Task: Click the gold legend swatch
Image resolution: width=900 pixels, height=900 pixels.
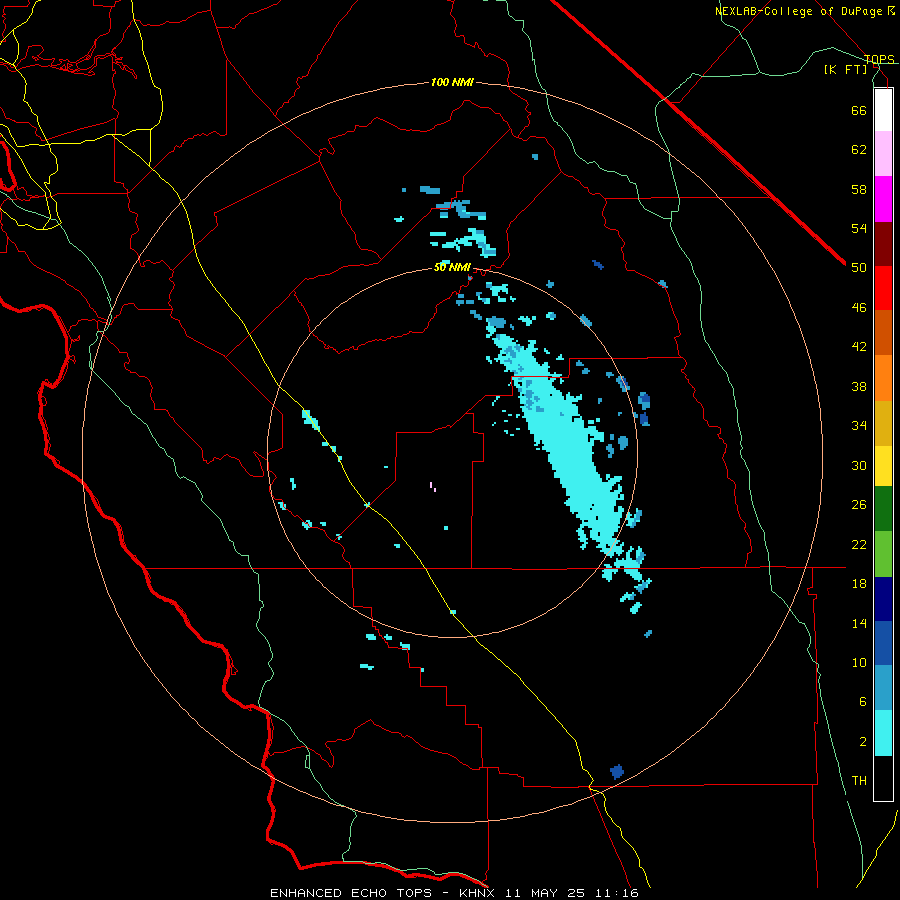Action: click(883, 423)
